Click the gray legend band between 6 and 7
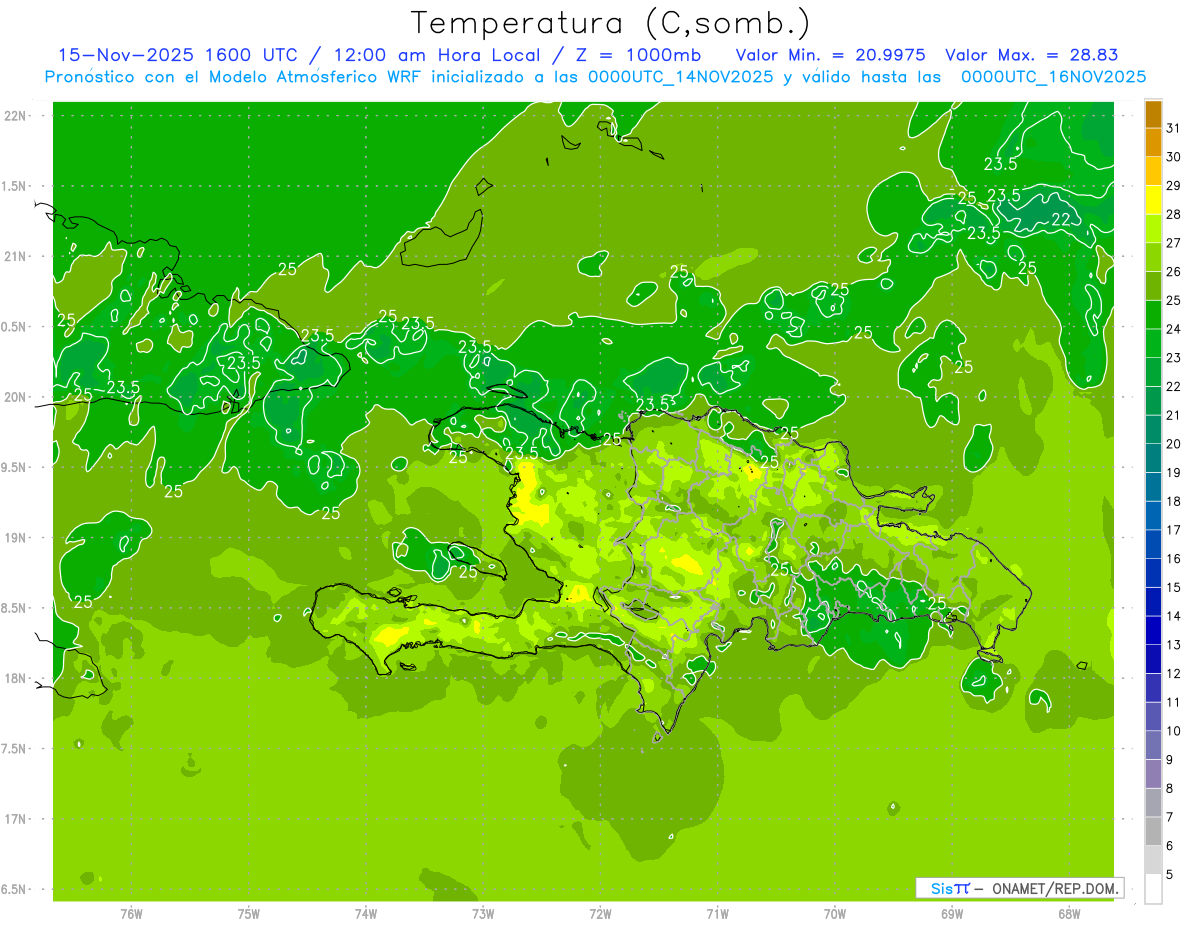 pos(1153,831)
